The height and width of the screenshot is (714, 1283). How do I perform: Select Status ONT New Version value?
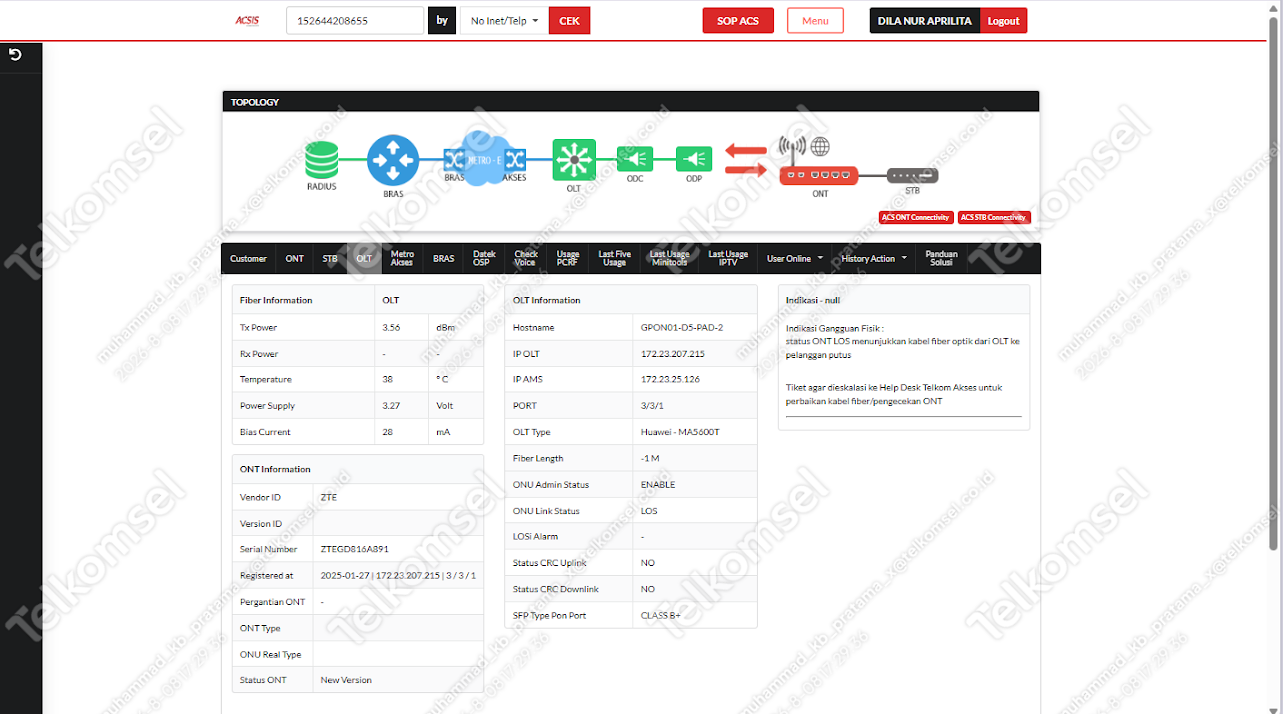(346, 680)
